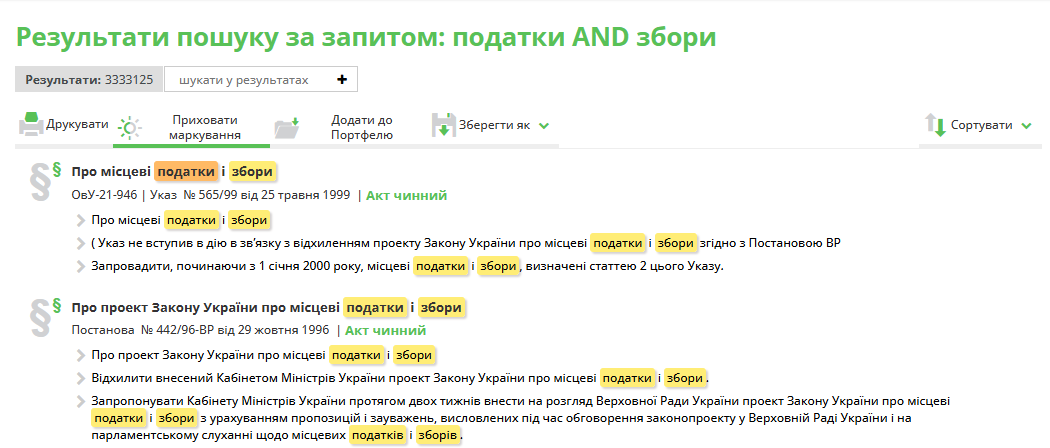Click the printer icon for Друкувати
This screenshot has width=1050, height=448.
point(30,125)
